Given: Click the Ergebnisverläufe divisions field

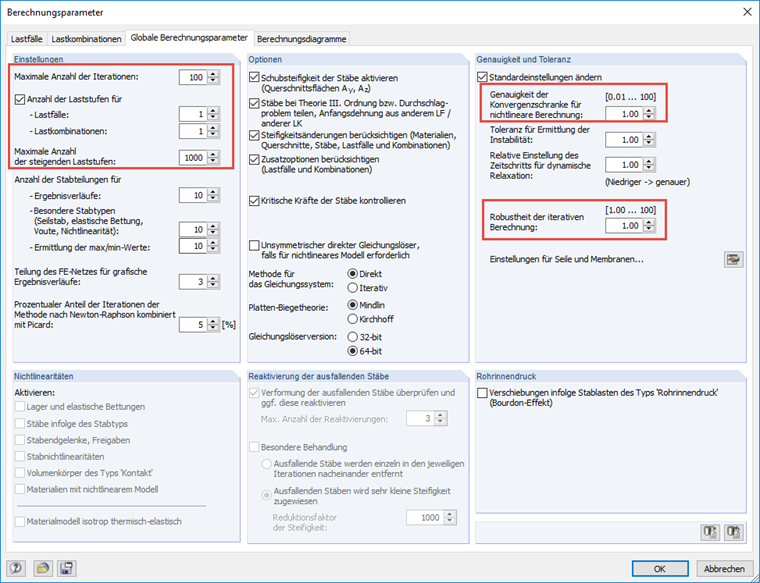Looking at the screenshot, I should click(x=193, y=195).
